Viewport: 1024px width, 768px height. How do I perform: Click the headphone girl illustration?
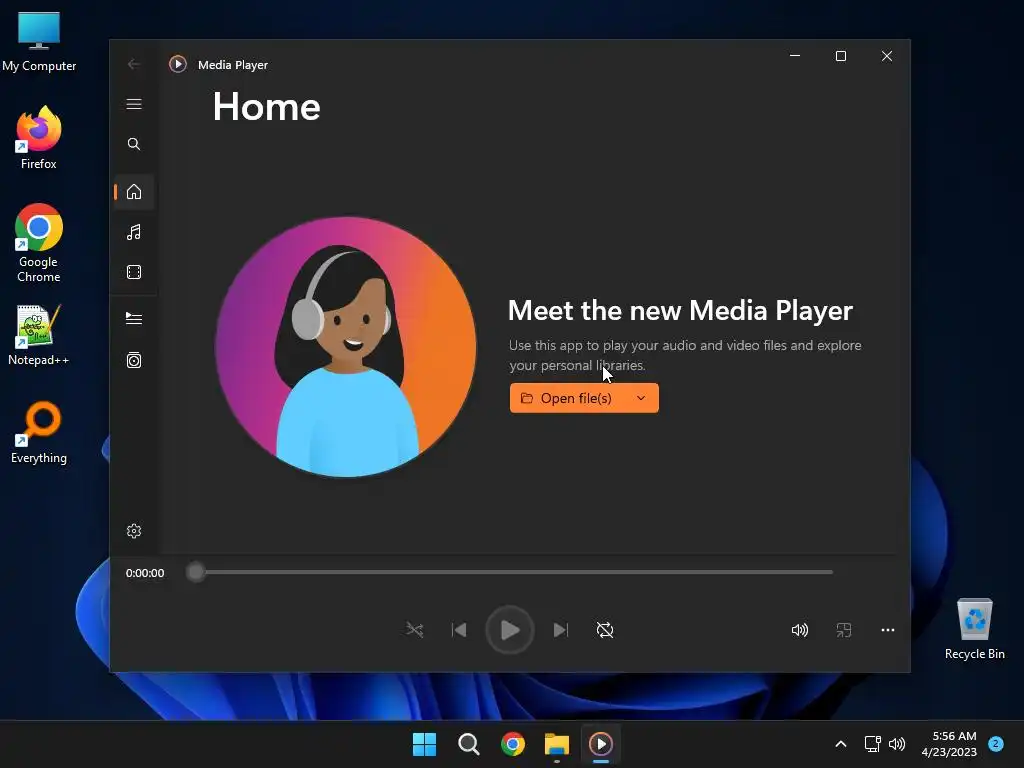pyautogui.click(x=346, y=347)
